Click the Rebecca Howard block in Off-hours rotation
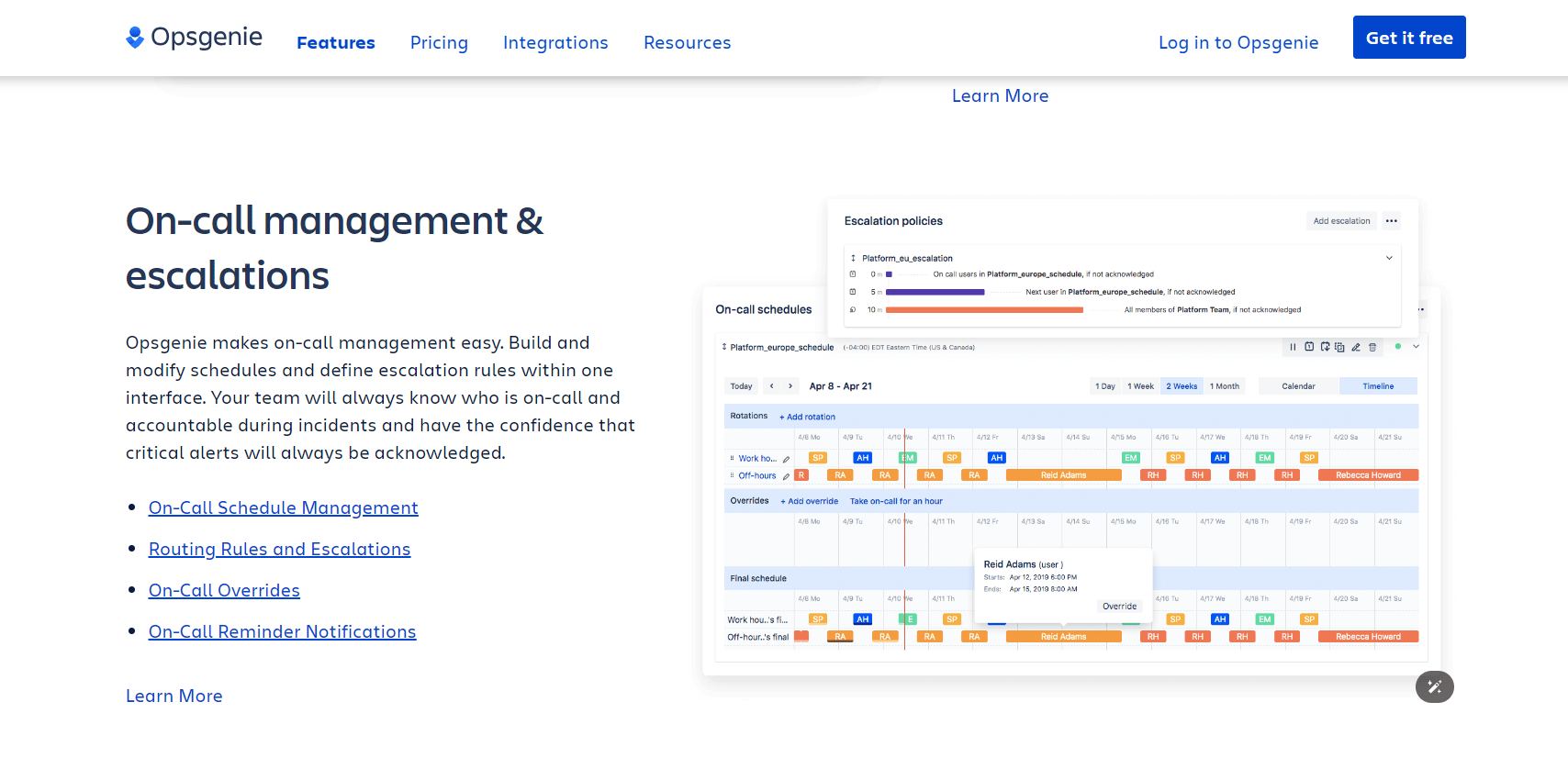Viewport: 1568px width, 780px height. 1368,475
